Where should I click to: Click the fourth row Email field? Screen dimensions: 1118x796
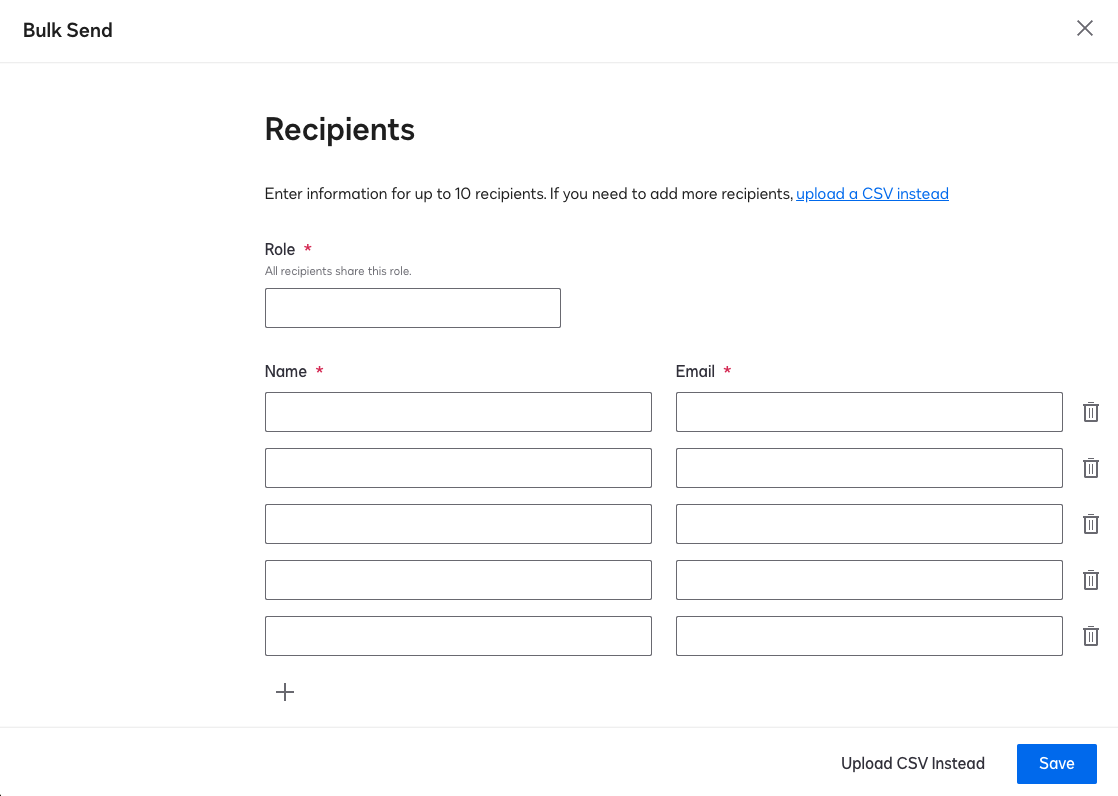point(869,580)
